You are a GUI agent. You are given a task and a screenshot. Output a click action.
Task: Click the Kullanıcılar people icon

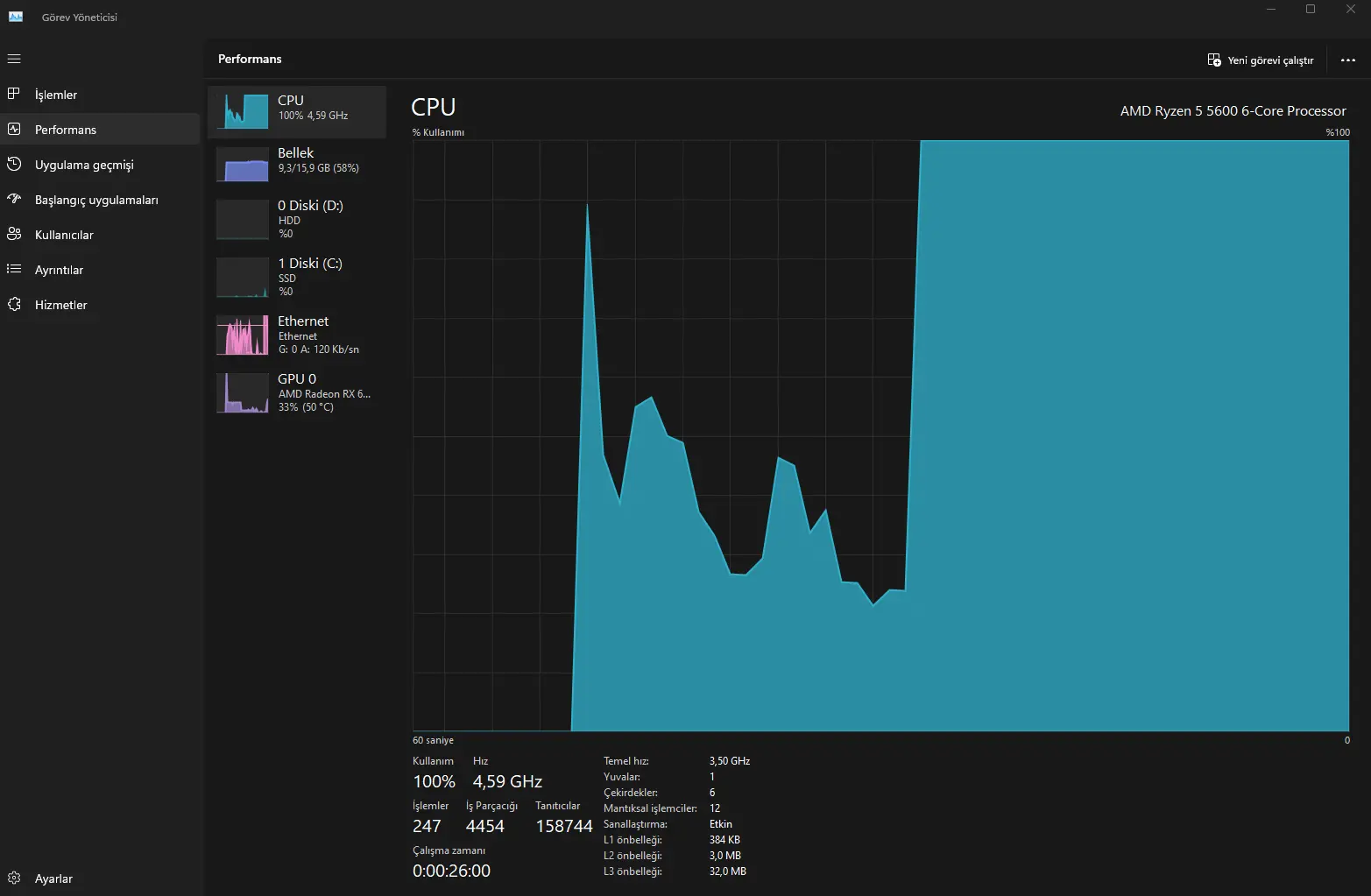point(14,234)
